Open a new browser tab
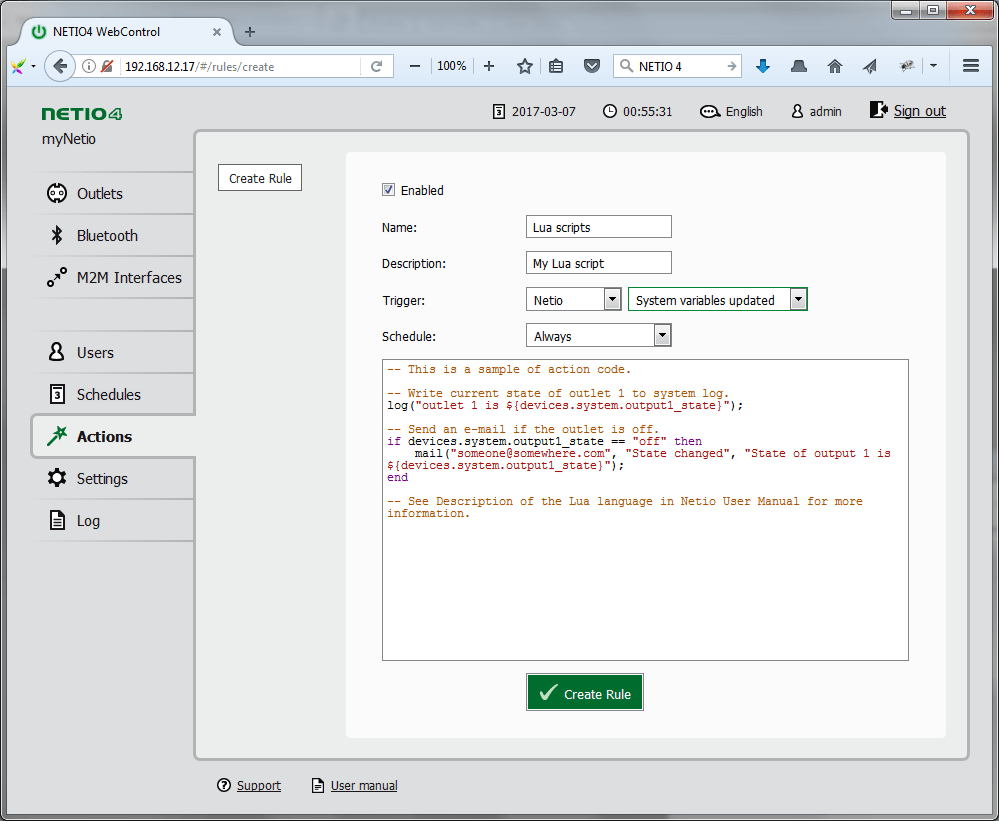999x821 pixels. point(250,32)
